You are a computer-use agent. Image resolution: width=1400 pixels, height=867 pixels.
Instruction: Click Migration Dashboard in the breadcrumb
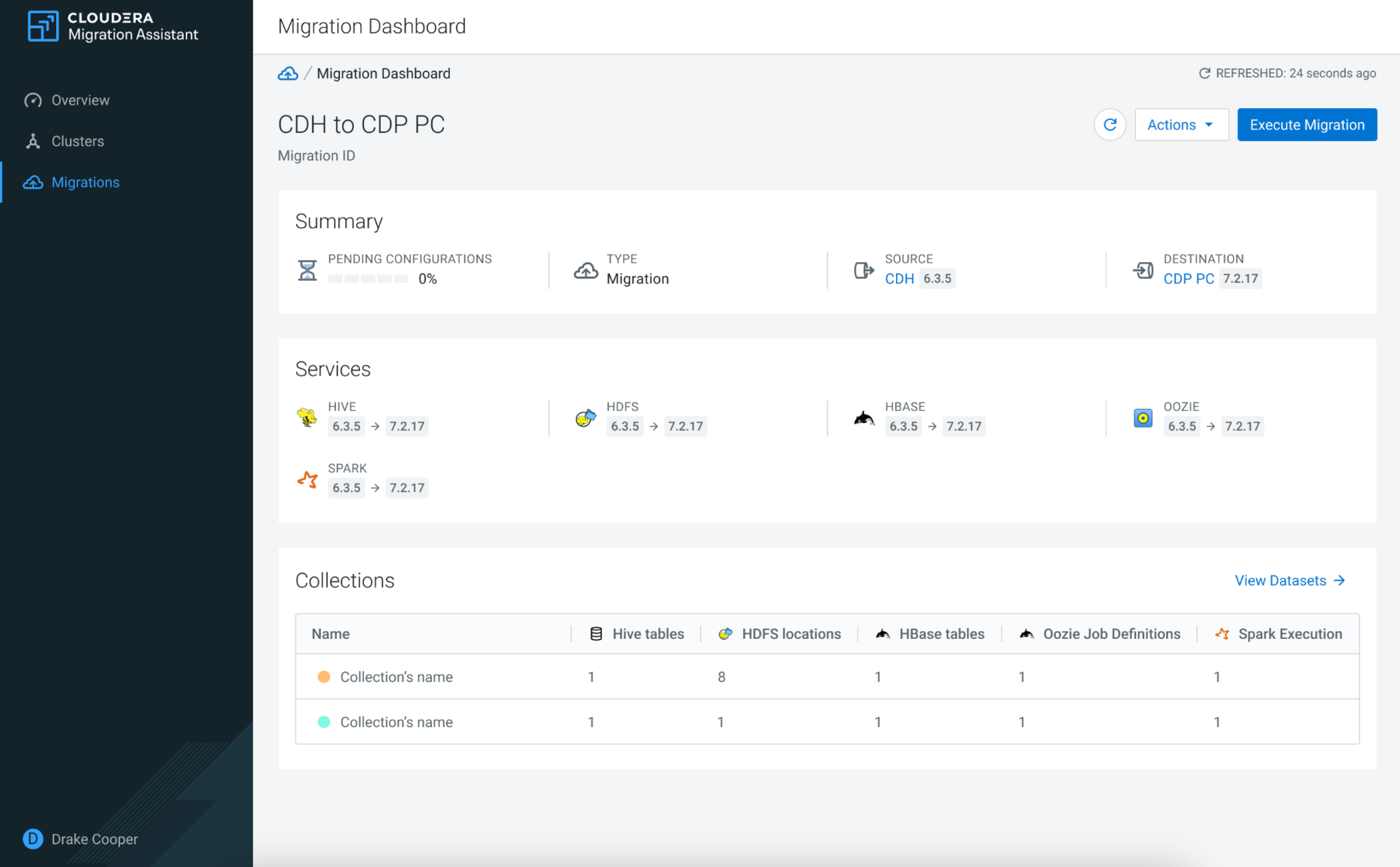coord(383,73)
